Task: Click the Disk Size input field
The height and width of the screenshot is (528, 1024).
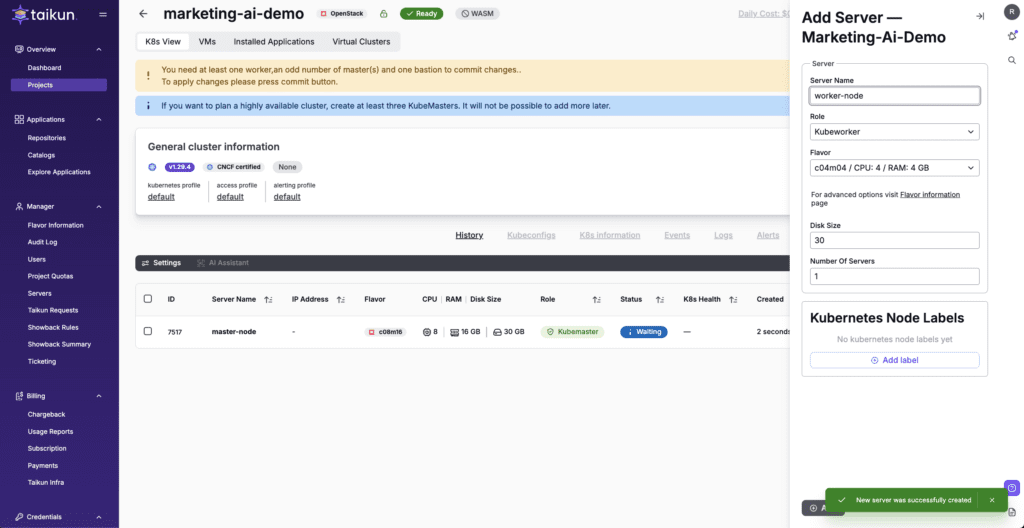Action: (894, 240)
